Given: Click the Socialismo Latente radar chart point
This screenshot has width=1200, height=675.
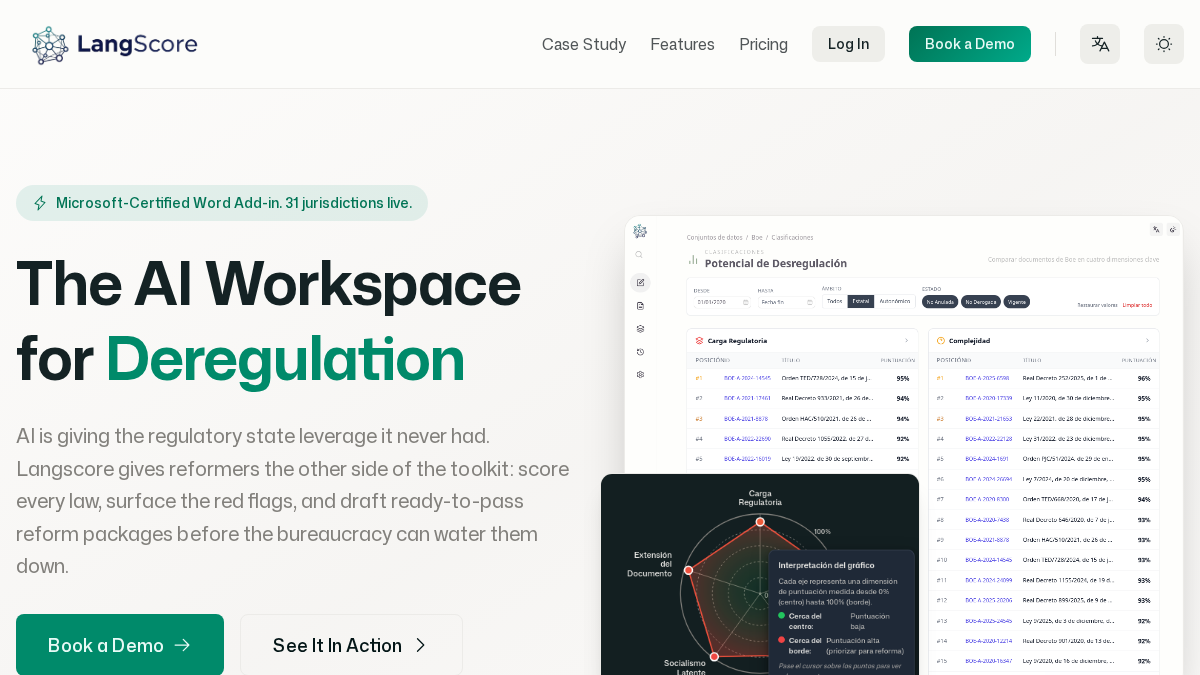Looking at the screenshot, I should [x=714, y=656].
